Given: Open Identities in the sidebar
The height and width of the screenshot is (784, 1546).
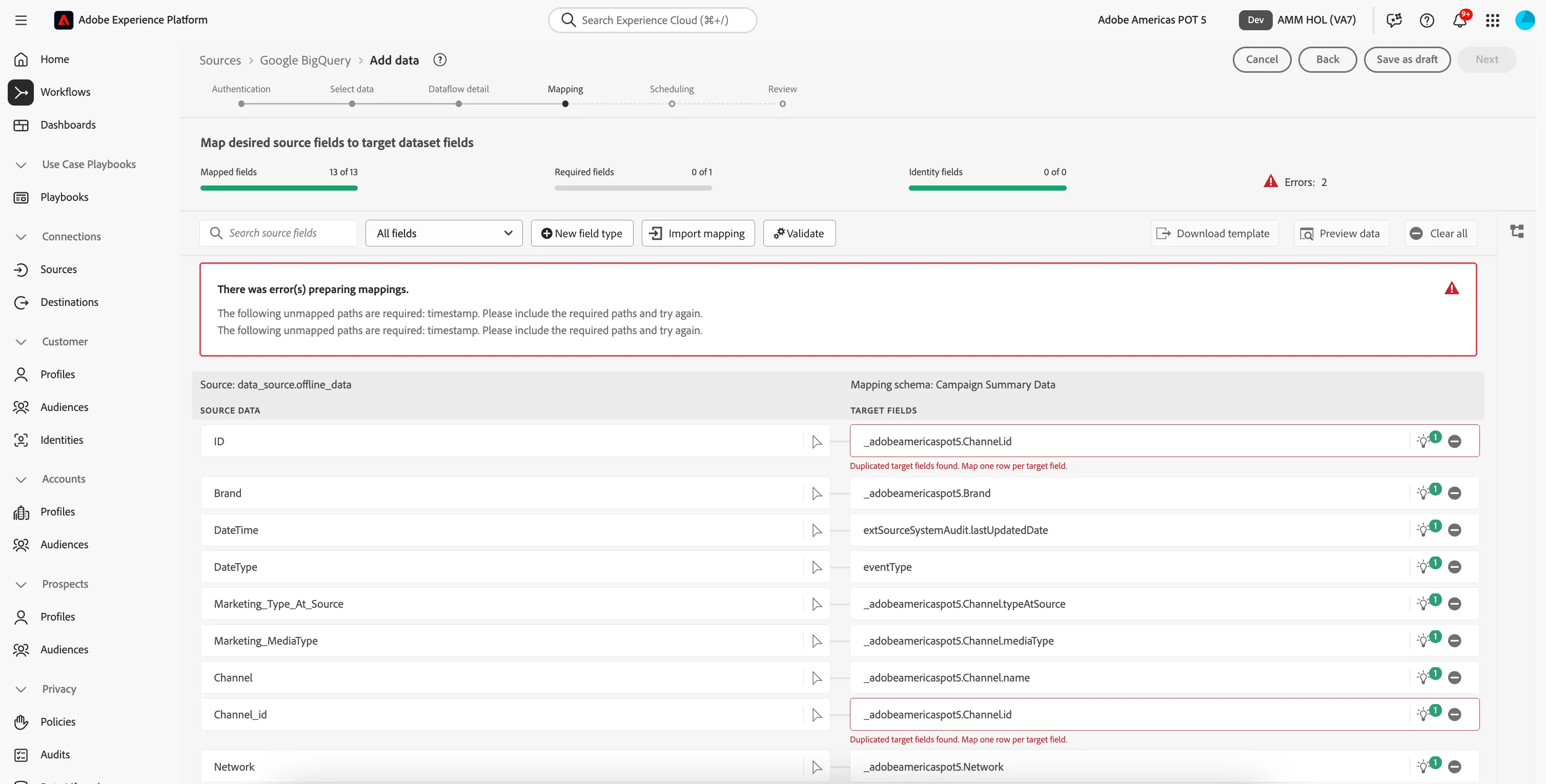Looking at the screenshot, I should pos(61,440).
